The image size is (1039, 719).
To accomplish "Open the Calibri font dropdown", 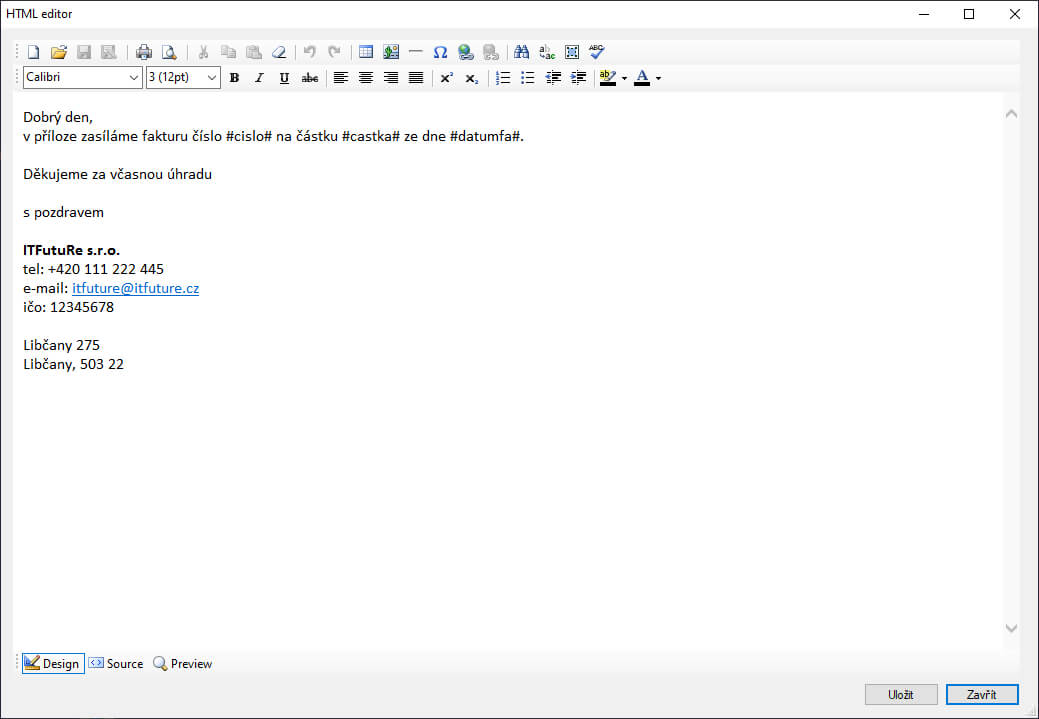I will [x=134, y=78].
